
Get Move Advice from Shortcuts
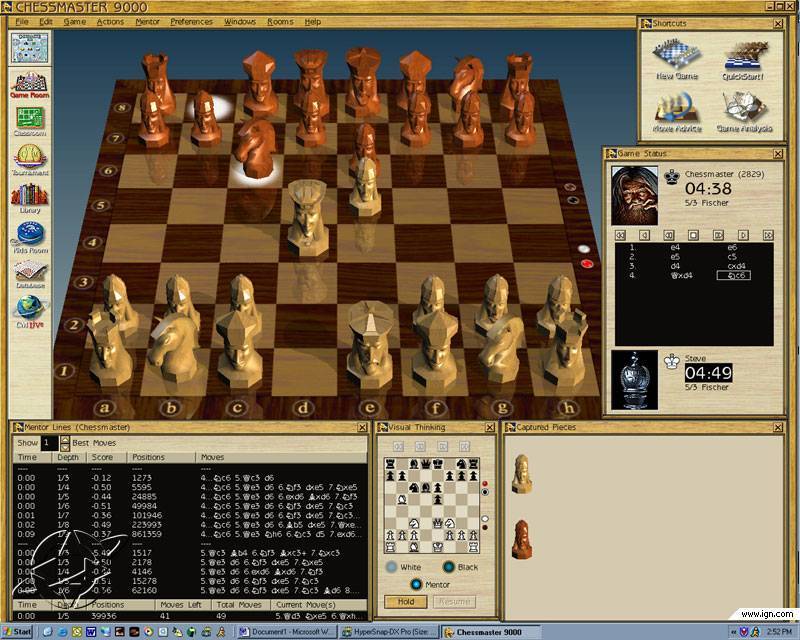(x=677, y=112)
